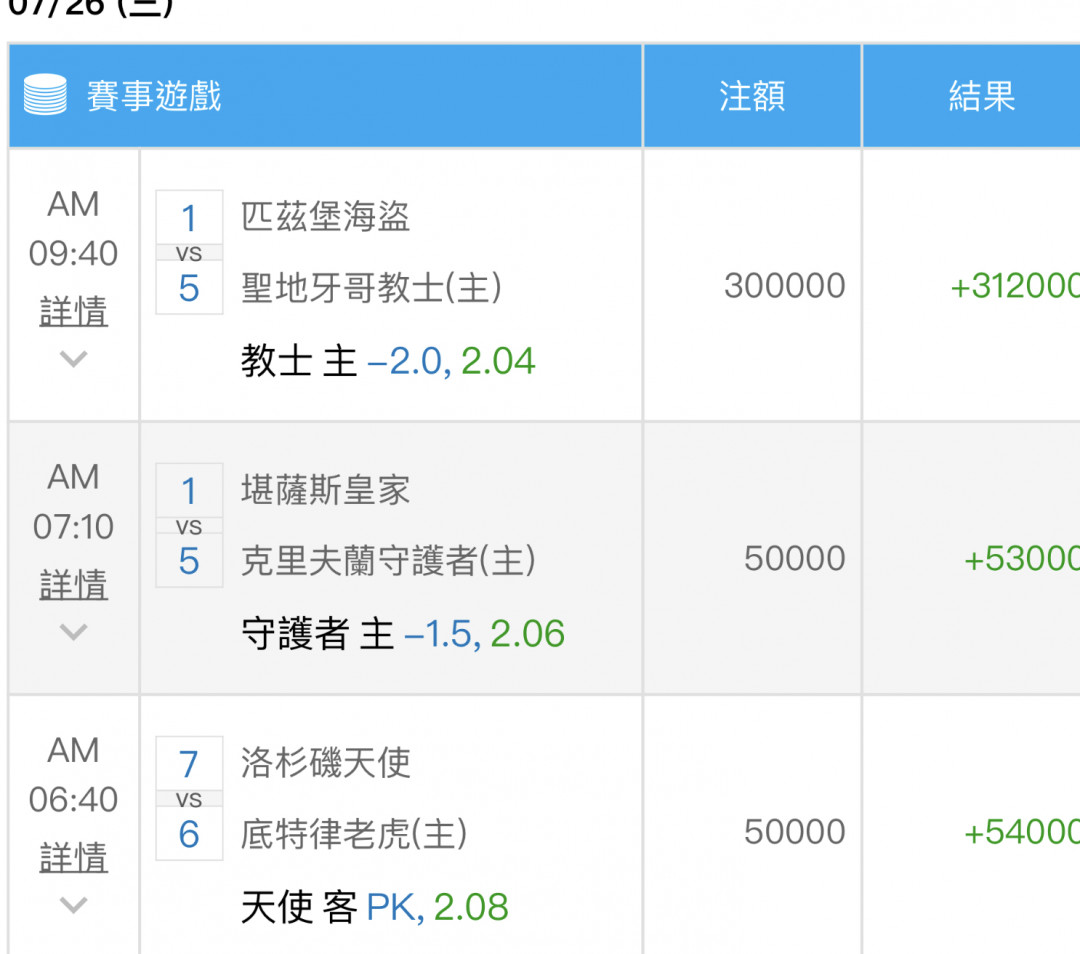Image resolution: width=1080 pixels, height=954 pixels.
Task: Expand chevron under the 09:40 game details
Action: pos(73,358)
